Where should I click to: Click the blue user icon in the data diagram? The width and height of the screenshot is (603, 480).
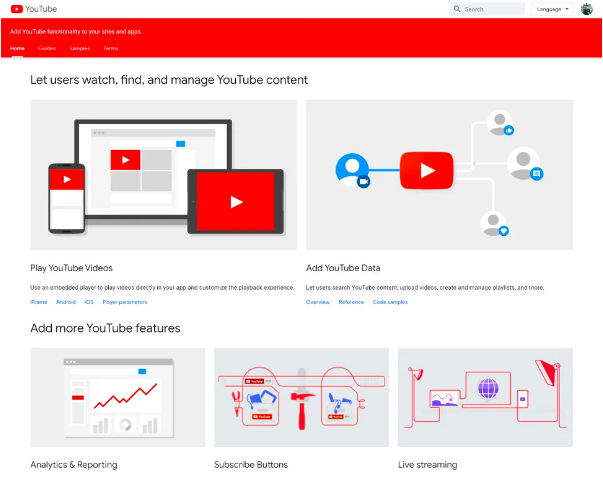[x=350, y=167]
